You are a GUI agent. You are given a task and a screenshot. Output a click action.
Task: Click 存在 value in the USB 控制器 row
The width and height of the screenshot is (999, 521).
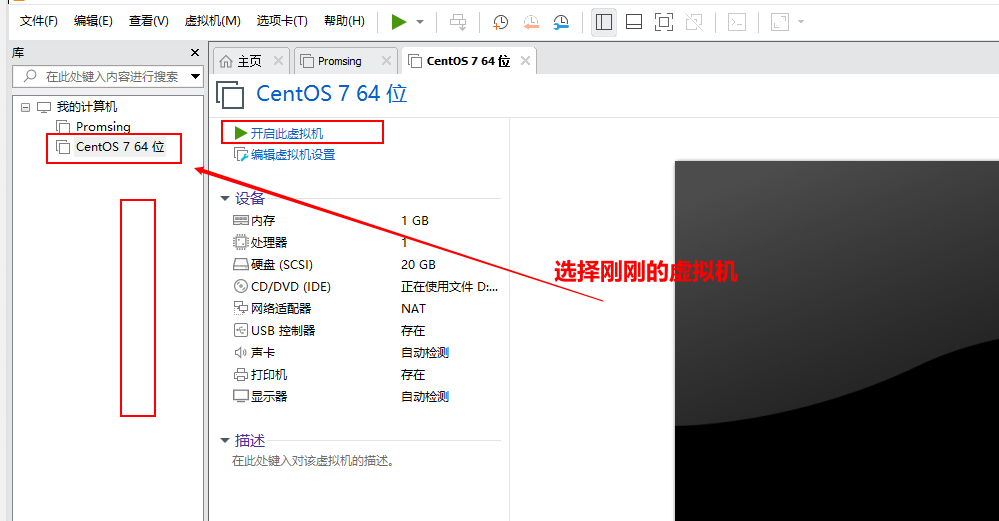(x=413, y=331)
